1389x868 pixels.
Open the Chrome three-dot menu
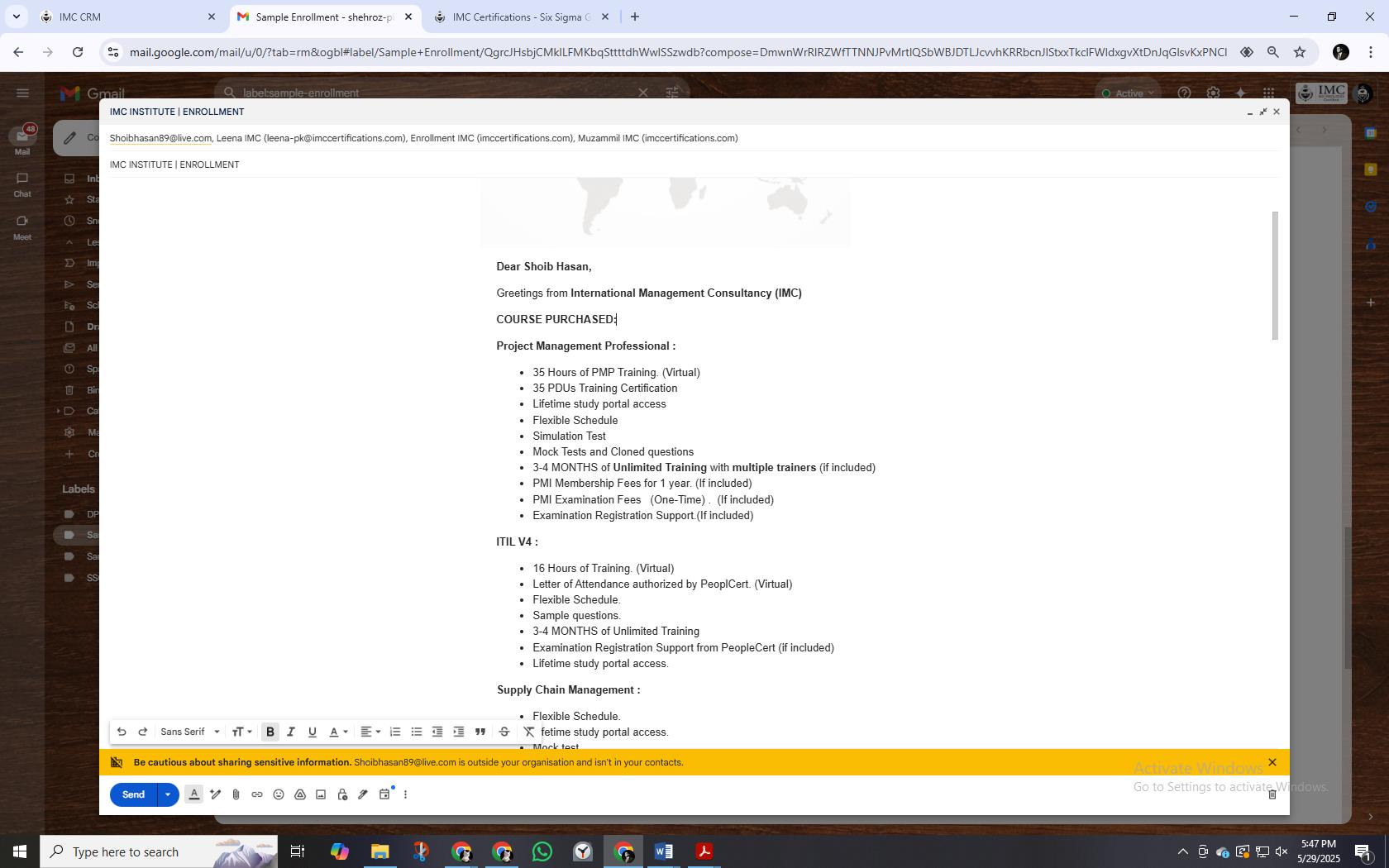click(x=1372, y=52)
